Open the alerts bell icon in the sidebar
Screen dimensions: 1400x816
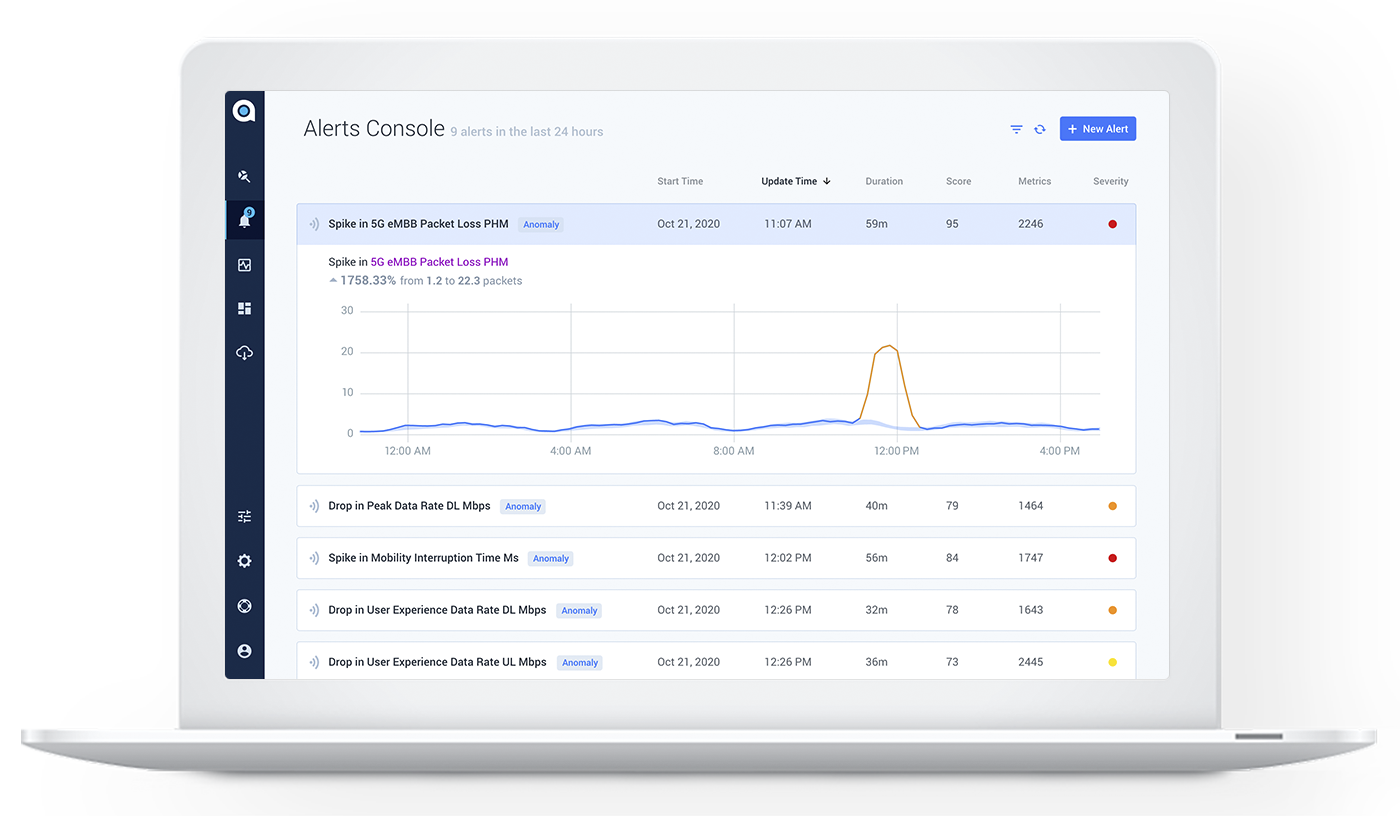pyautogui.click(x=245, y=219)
